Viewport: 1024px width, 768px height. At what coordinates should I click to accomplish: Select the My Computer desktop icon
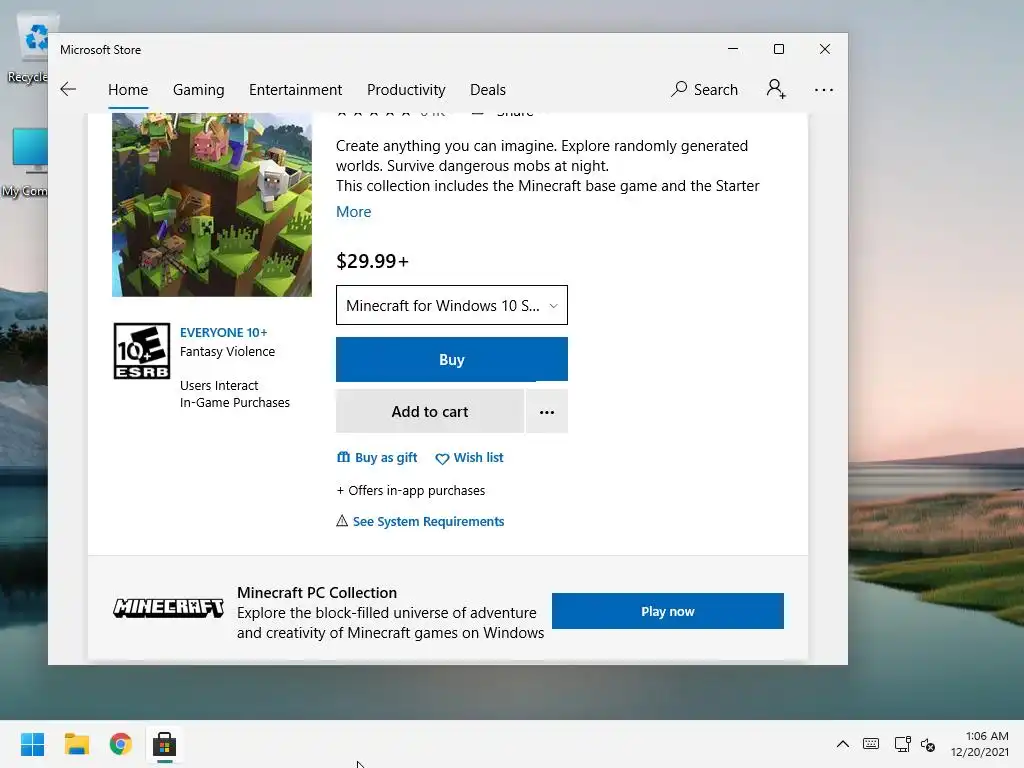click(x=26, y=163)
